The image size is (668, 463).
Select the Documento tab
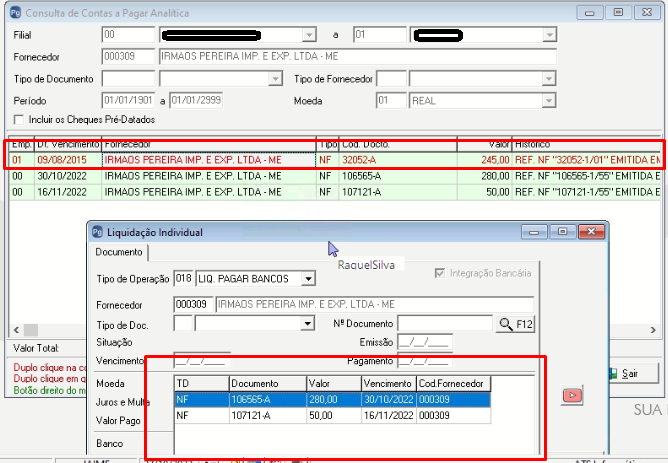click(119, 252)
